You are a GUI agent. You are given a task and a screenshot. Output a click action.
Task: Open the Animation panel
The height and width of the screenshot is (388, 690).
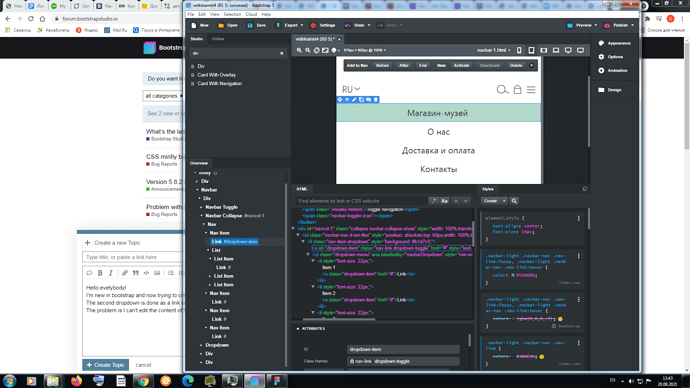coord(613,70)
